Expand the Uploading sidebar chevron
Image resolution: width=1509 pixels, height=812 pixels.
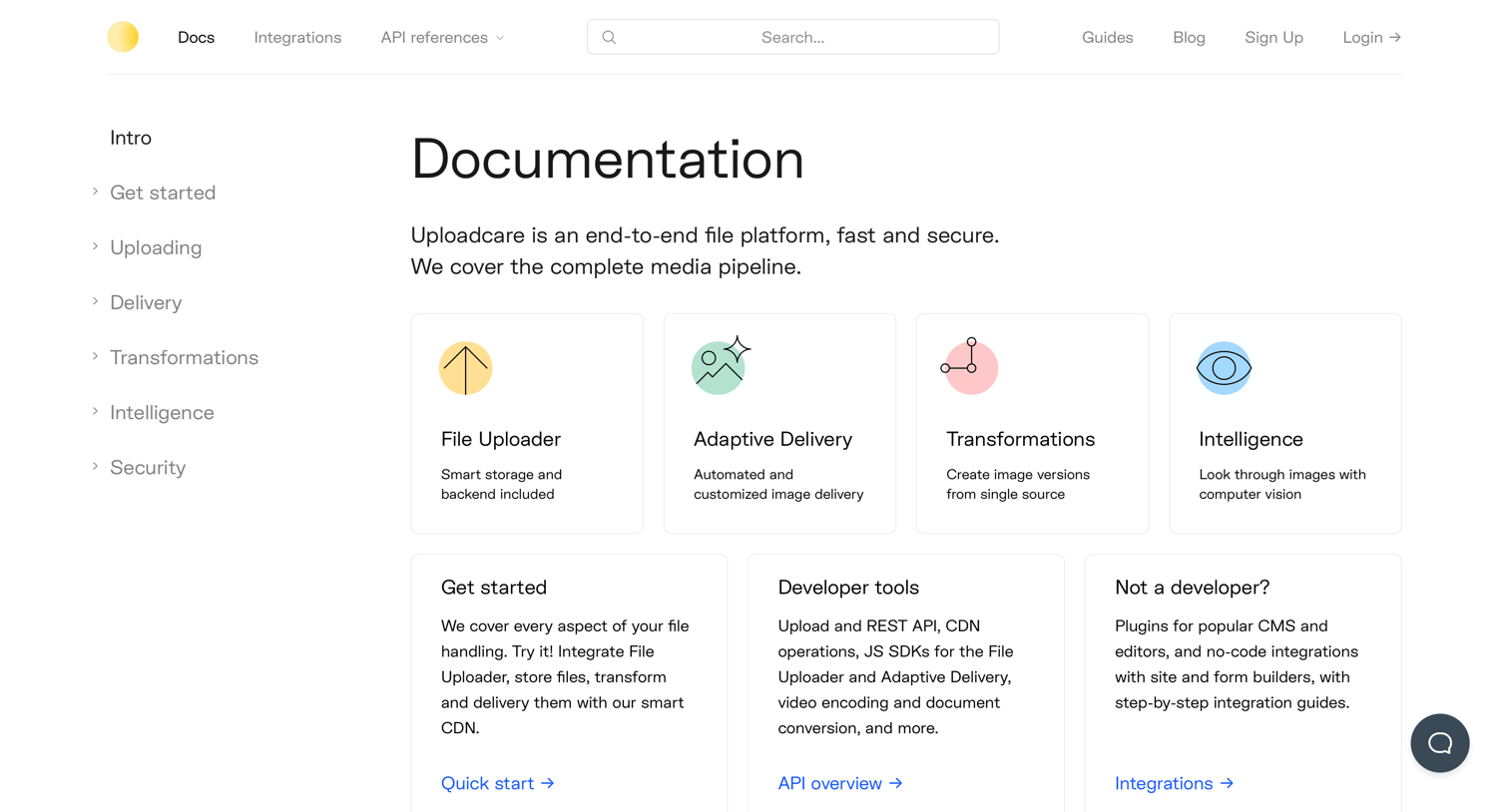tap(95, 246)
